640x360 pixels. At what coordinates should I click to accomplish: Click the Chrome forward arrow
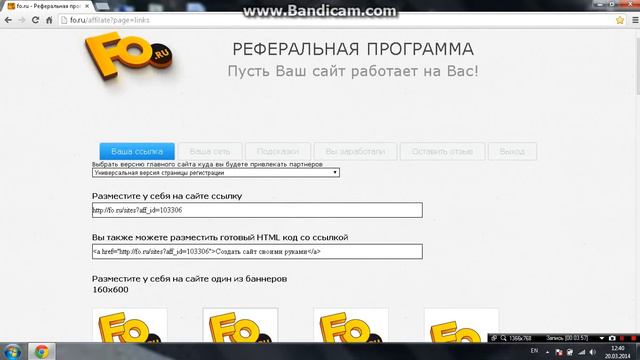22,20
